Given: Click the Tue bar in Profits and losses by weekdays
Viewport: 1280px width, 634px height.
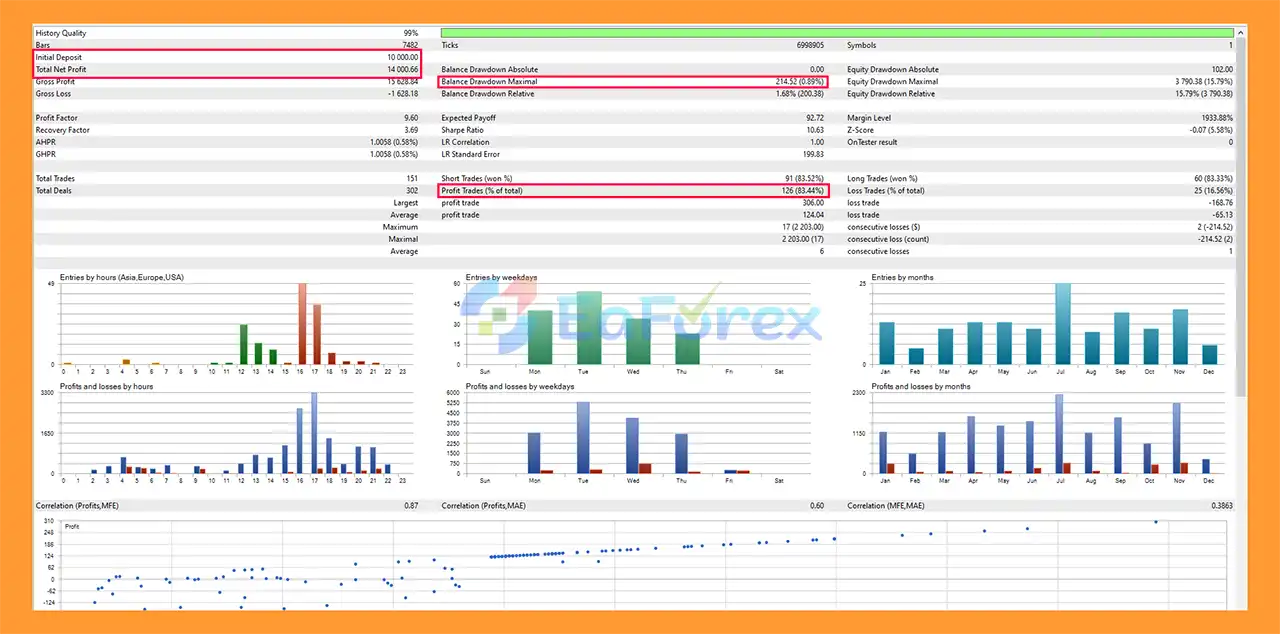Looking at the screenshot, I should pyautogui.click(x=583, y=437).
